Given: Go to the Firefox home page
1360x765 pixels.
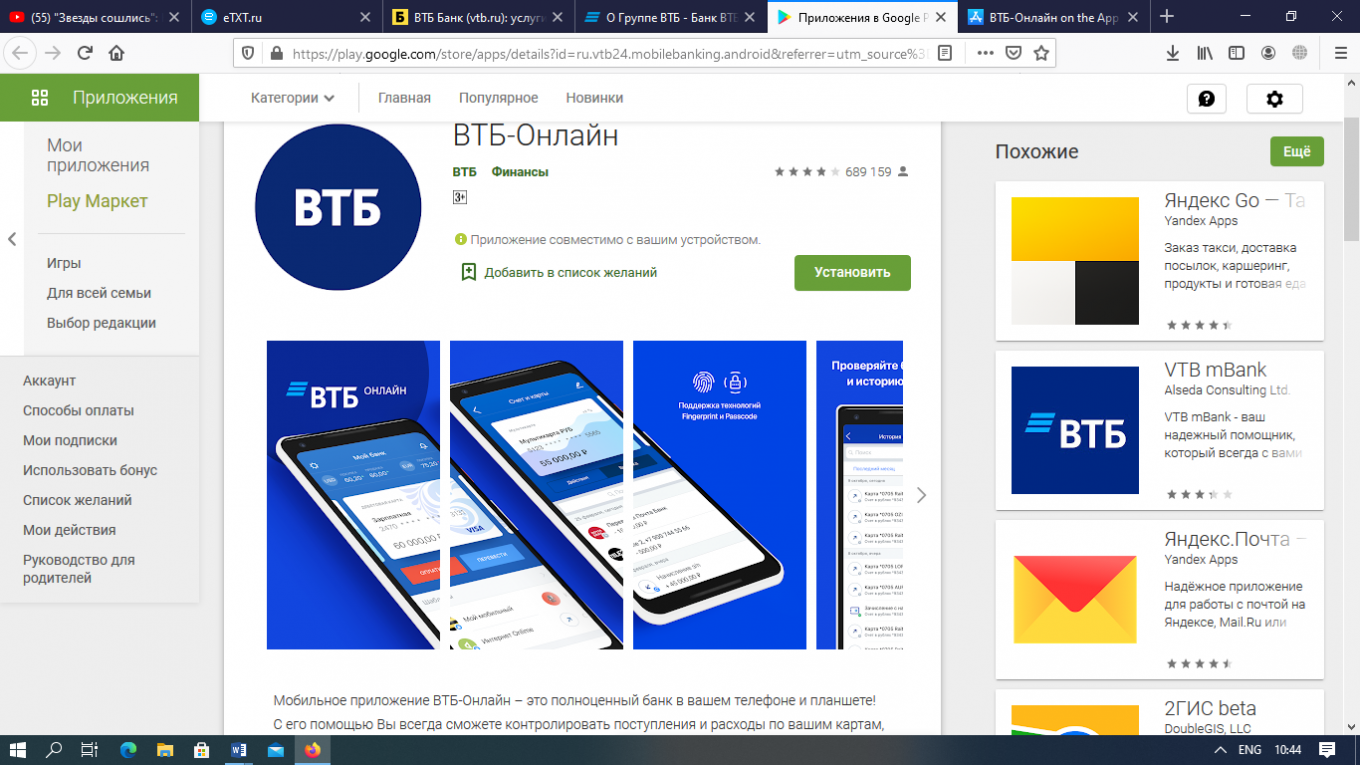Looking at the screenshot, I should 117,53.
